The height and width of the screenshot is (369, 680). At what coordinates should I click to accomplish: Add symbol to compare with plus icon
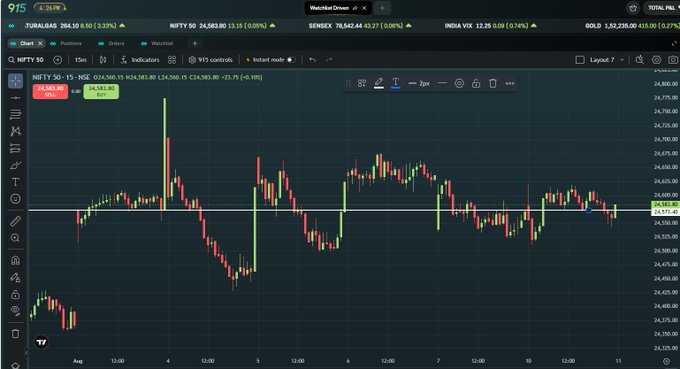click(x=57, y=60)
